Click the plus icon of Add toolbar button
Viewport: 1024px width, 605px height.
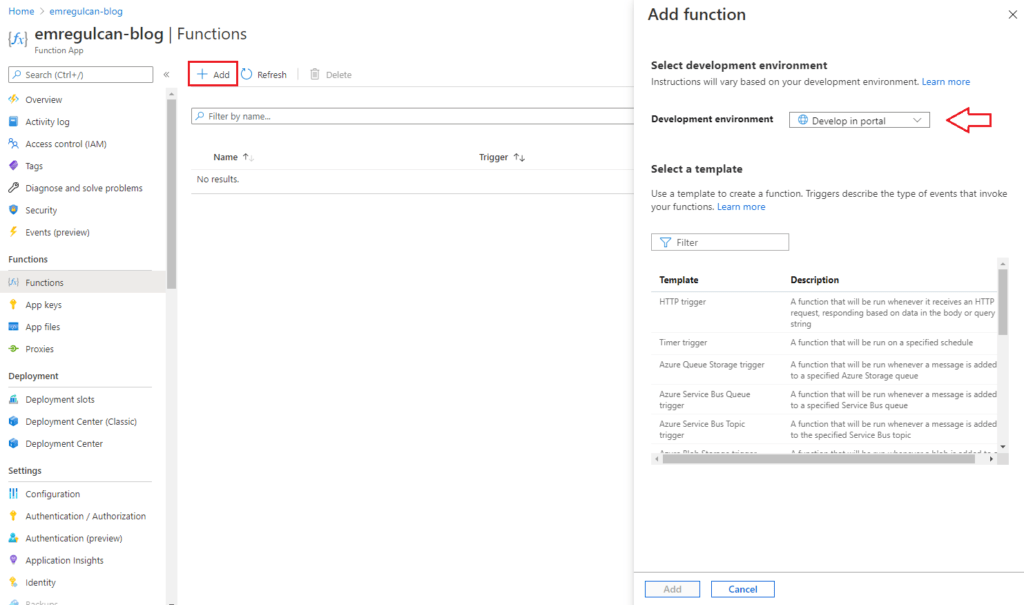pos(202,74)
